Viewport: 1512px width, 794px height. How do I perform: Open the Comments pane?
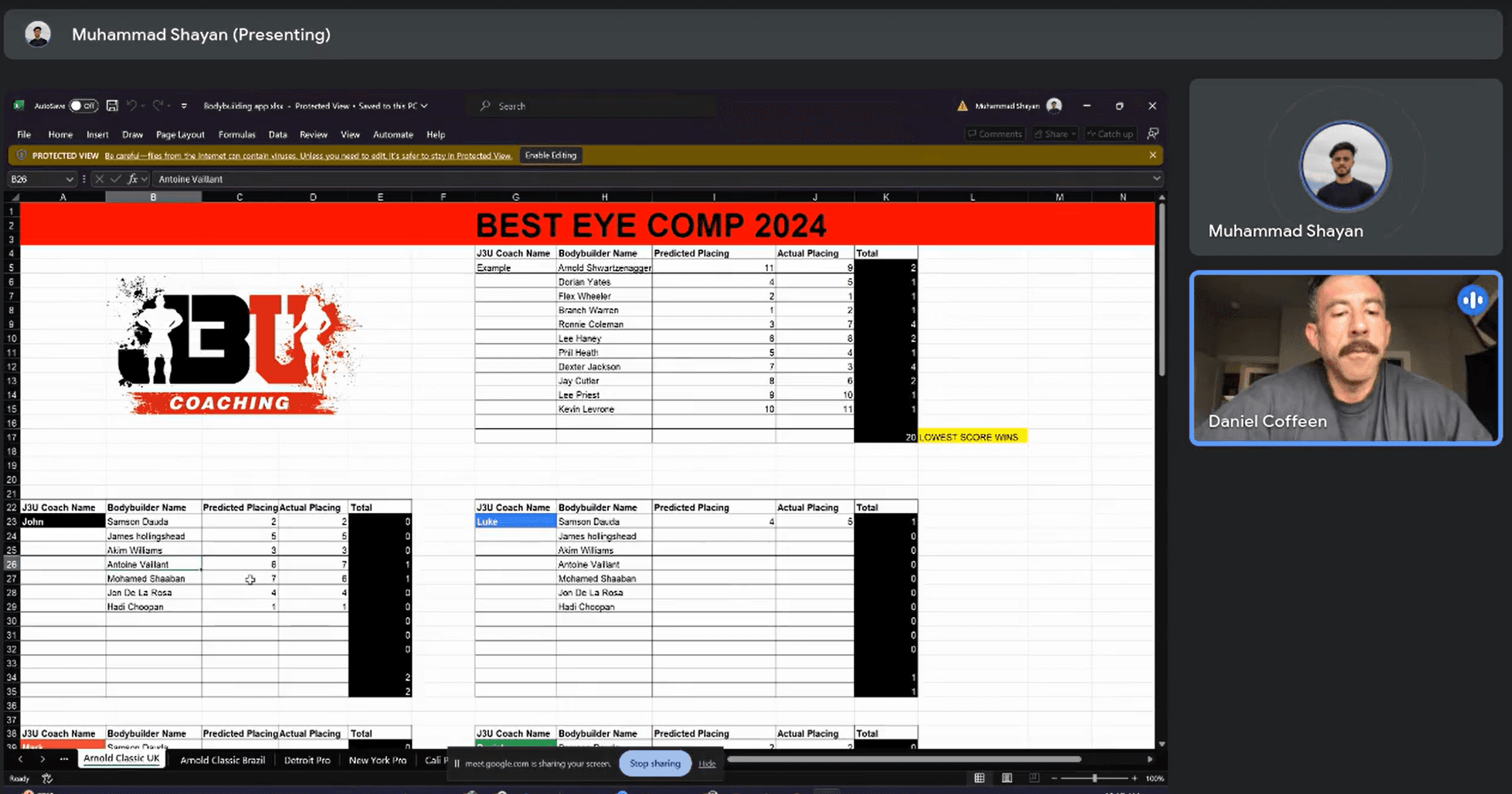tap(994, 134)
